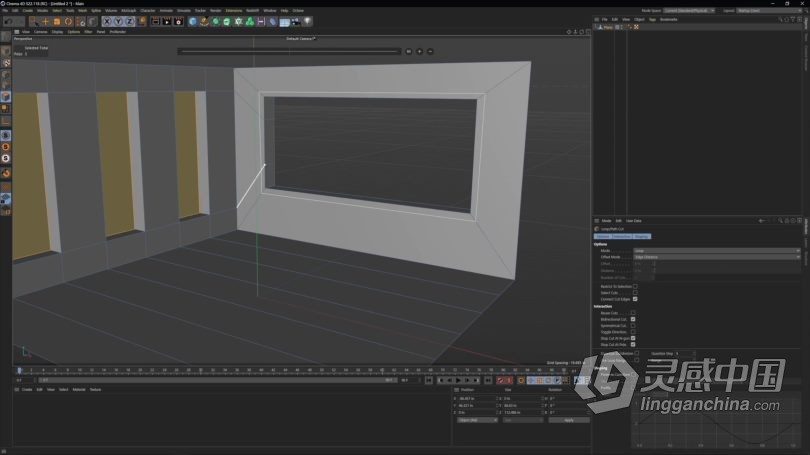Click Go to Start of animation button
Viewport: 810px width, 455px height.
tap(429, 381)
